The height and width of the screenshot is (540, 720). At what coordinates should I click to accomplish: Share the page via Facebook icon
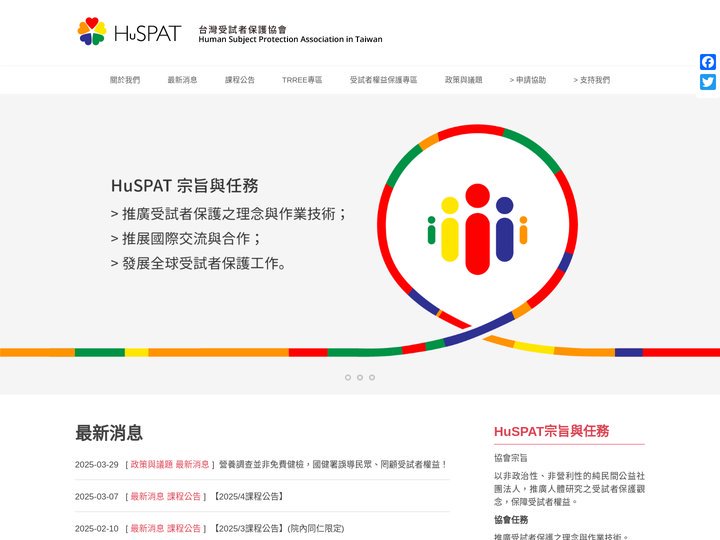coord(708,62)
